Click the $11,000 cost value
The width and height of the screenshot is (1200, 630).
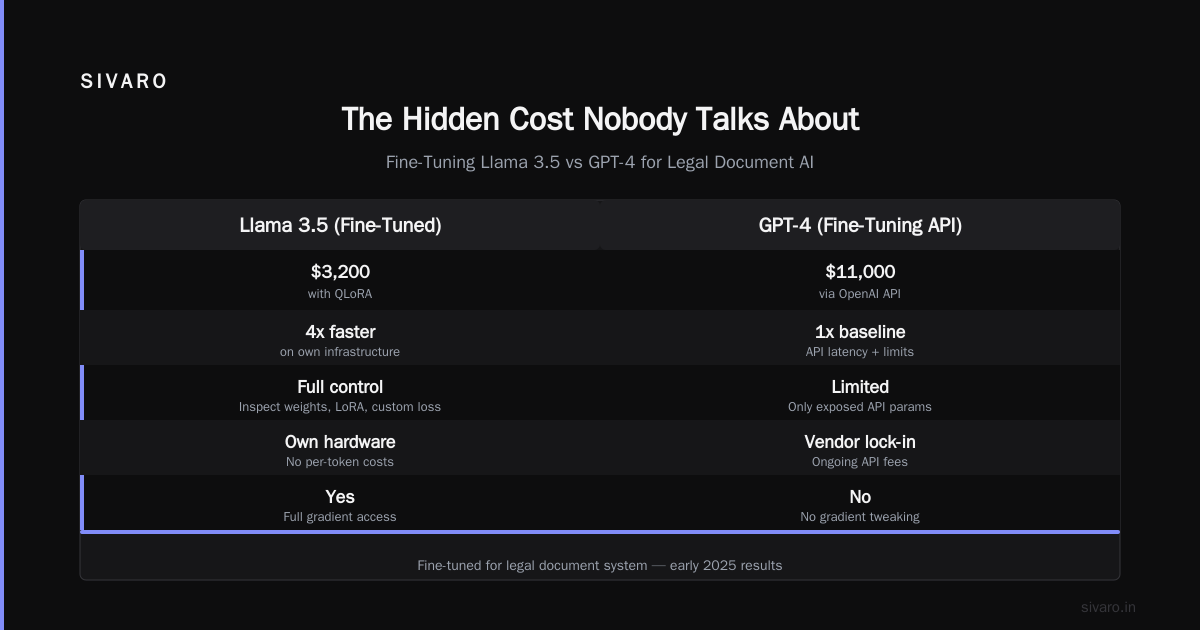pos(860,271)
